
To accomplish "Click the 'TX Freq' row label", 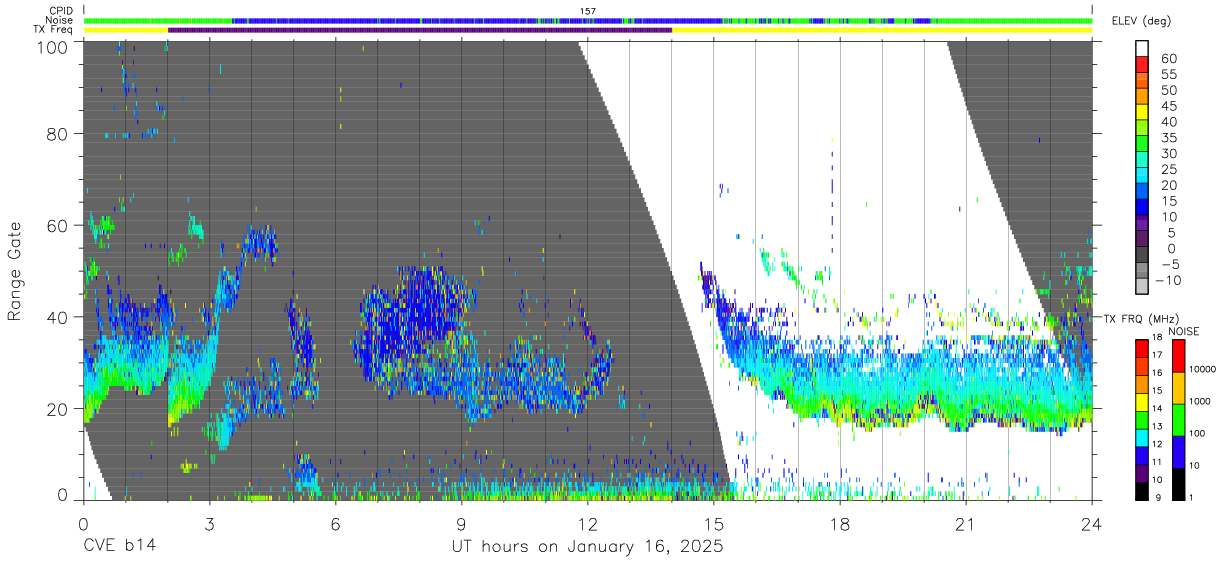I will pos(53,29).
